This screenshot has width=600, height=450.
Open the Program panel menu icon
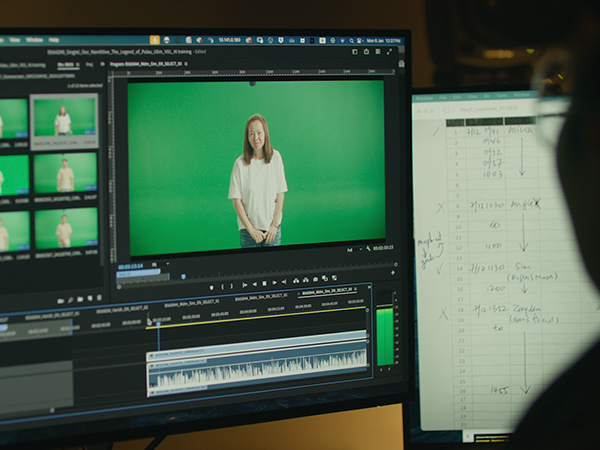coord(186,64)
